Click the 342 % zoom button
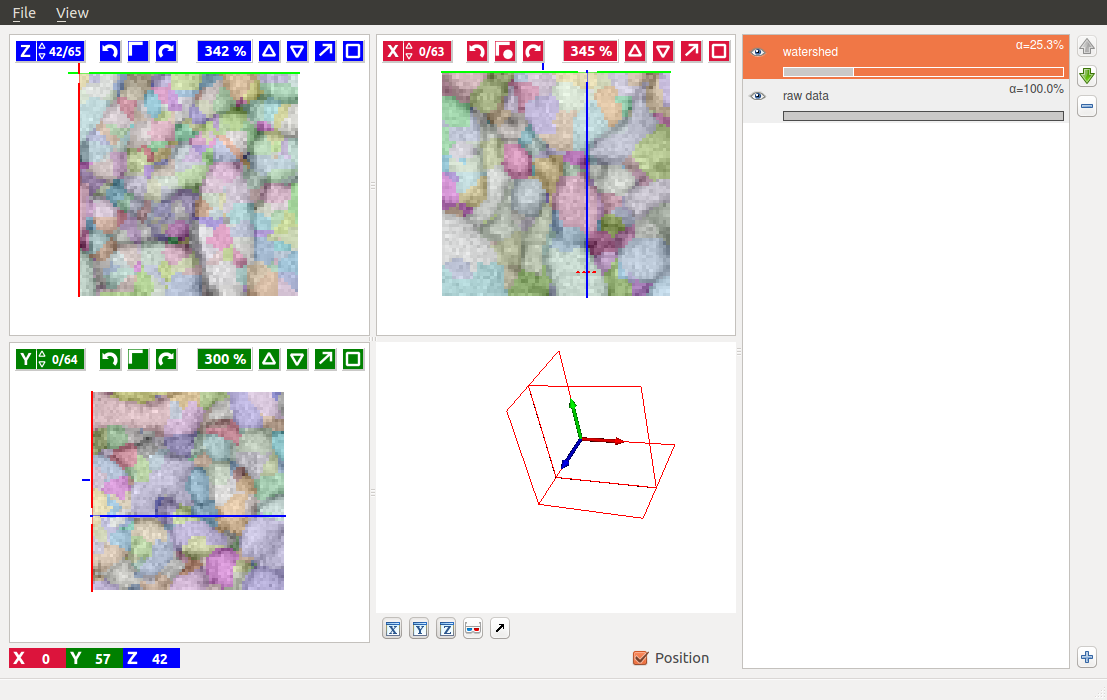The height and width of the screenshot is (700, 1107). click(224, 51)
